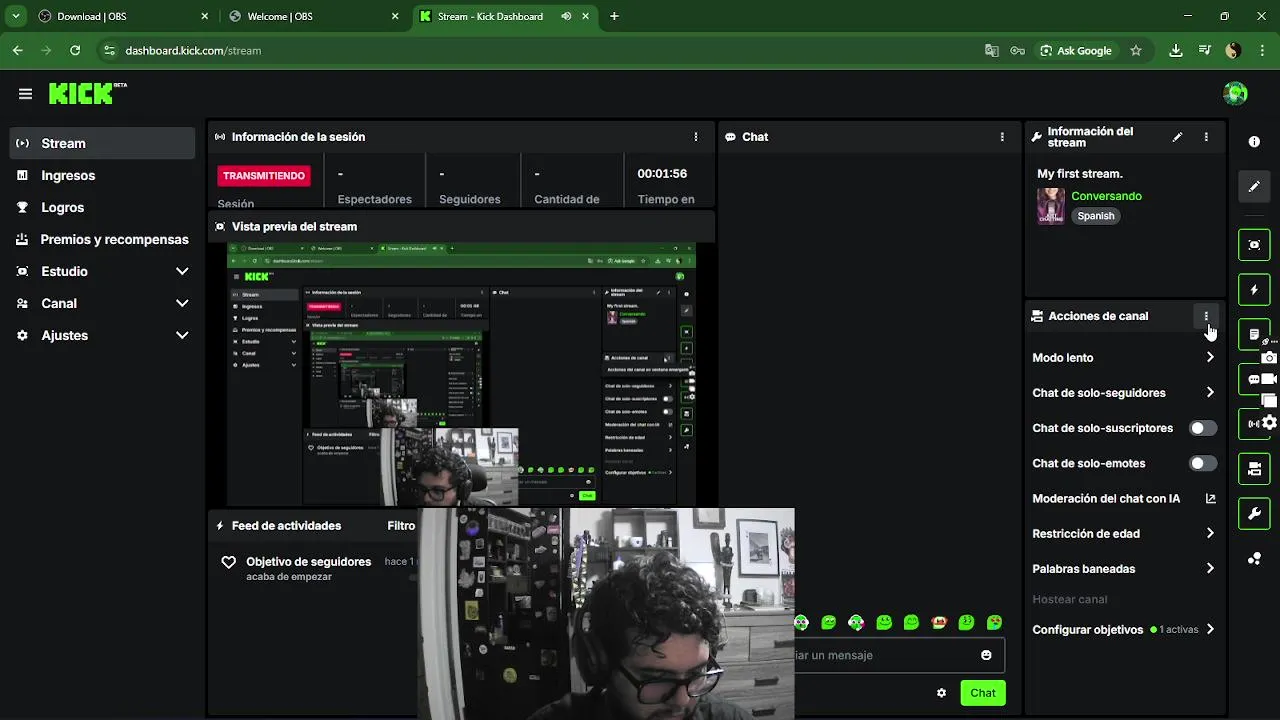Image resolution: width=1280 pixels, height=720 pixels.
Task: Toggle the broadcast signal widget icon
Action: (1254, 424)
